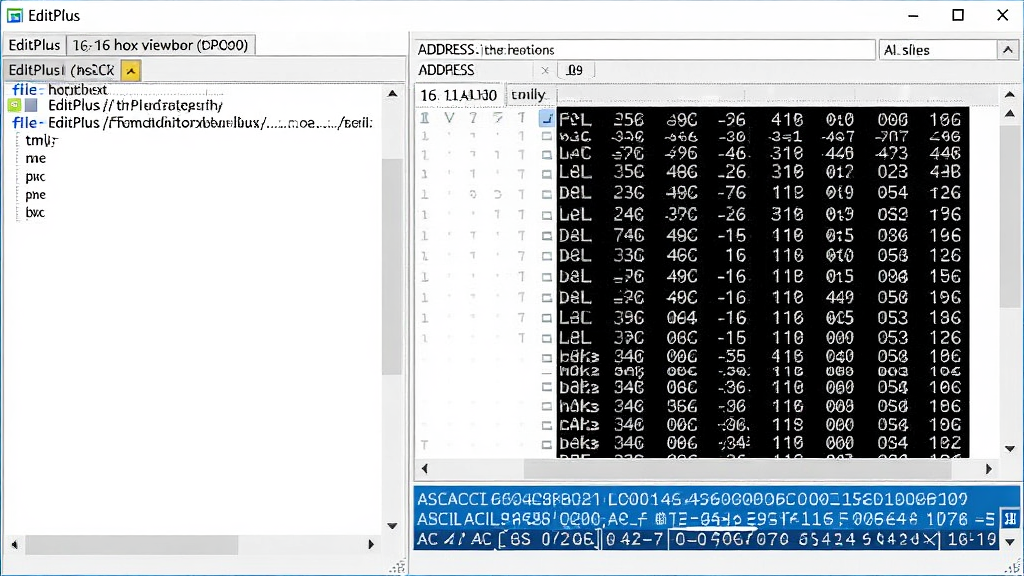
Task: Click the hex view horizontal scroll-left arrow
Action: (x=424, y=468)
